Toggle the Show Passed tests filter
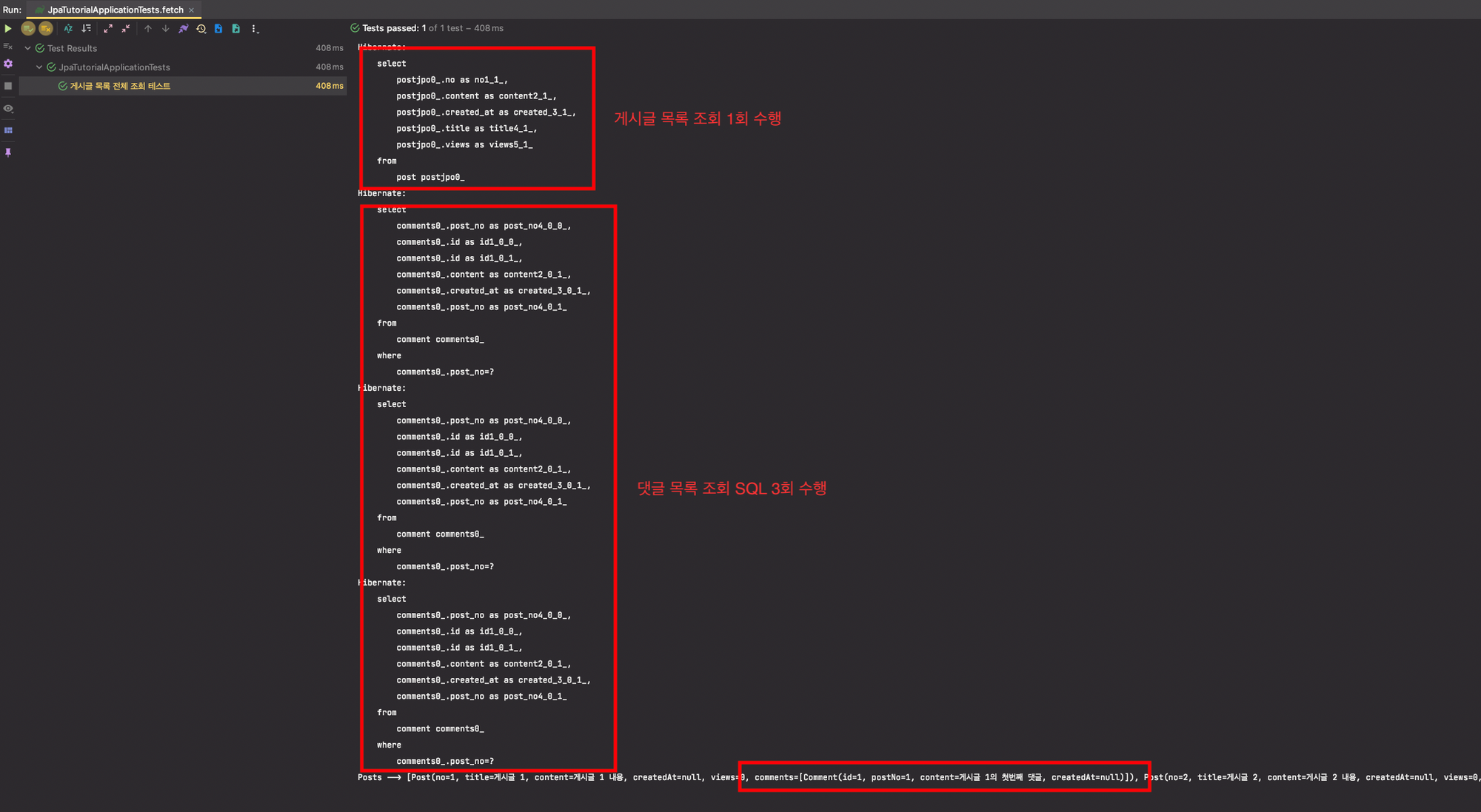 [x=28, y=29]
